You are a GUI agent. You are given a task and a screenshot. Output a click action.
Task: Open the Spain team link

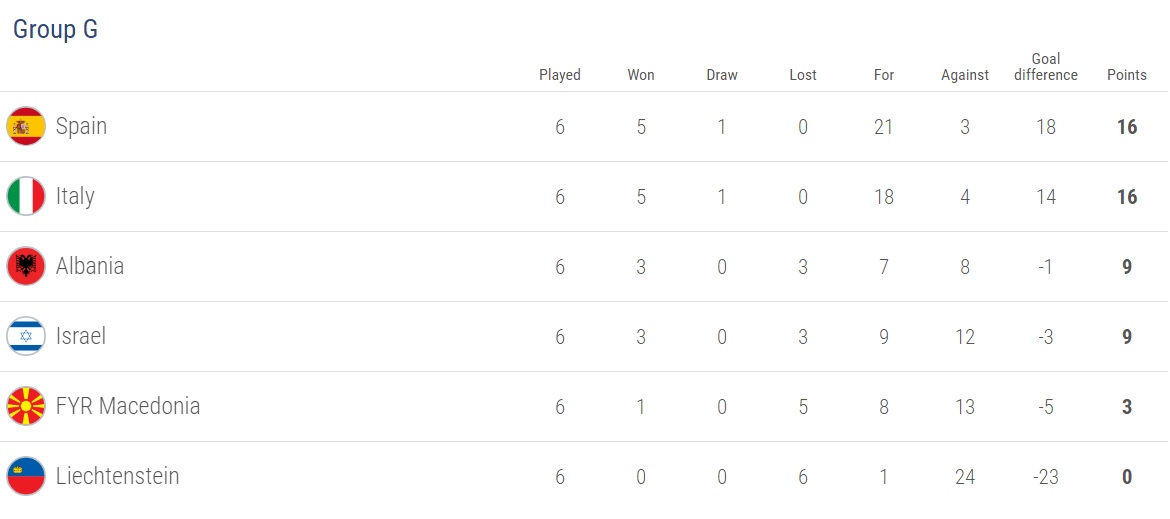[81, 127]
